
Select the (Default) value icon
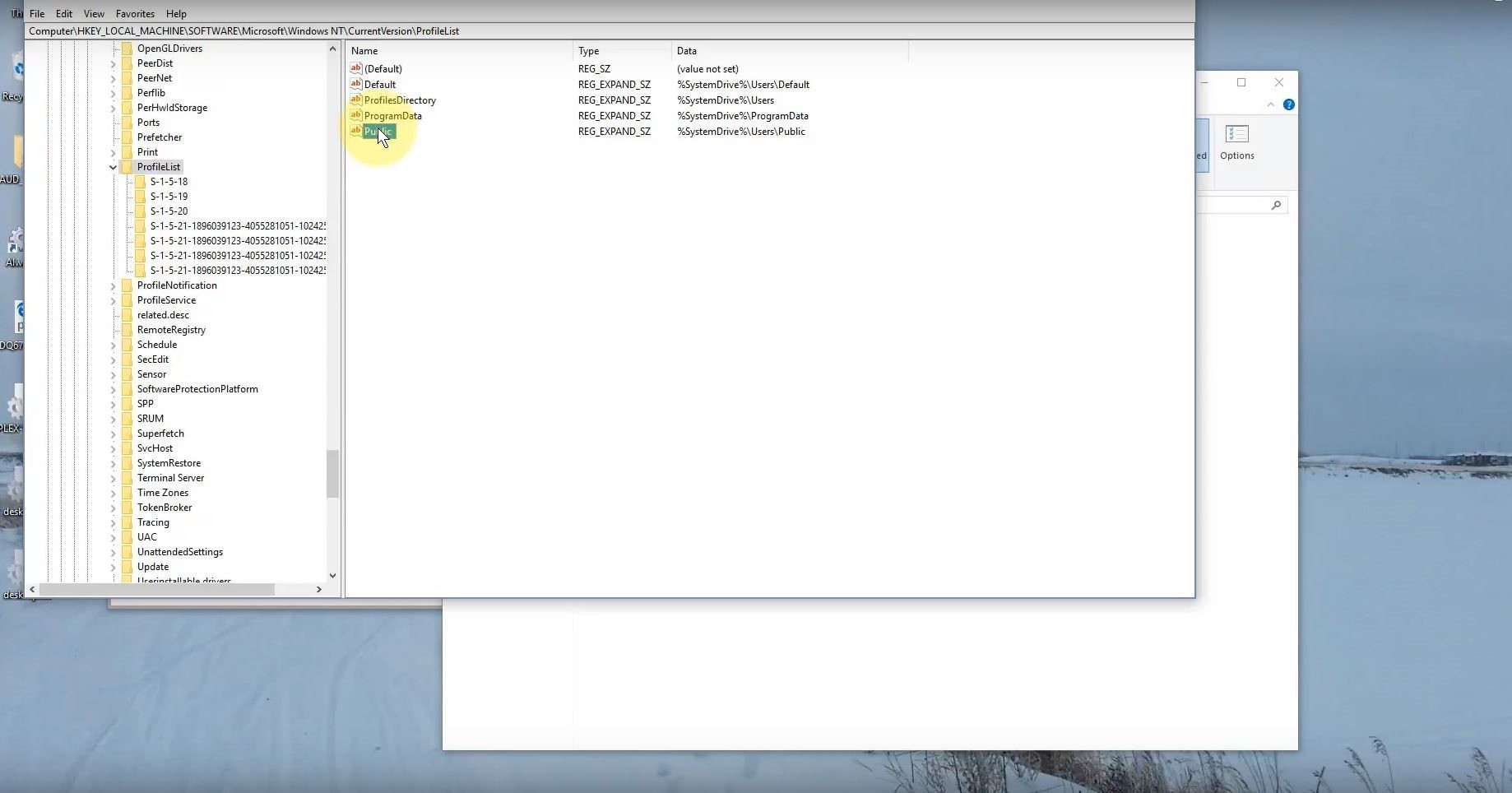tap(355, 68)
